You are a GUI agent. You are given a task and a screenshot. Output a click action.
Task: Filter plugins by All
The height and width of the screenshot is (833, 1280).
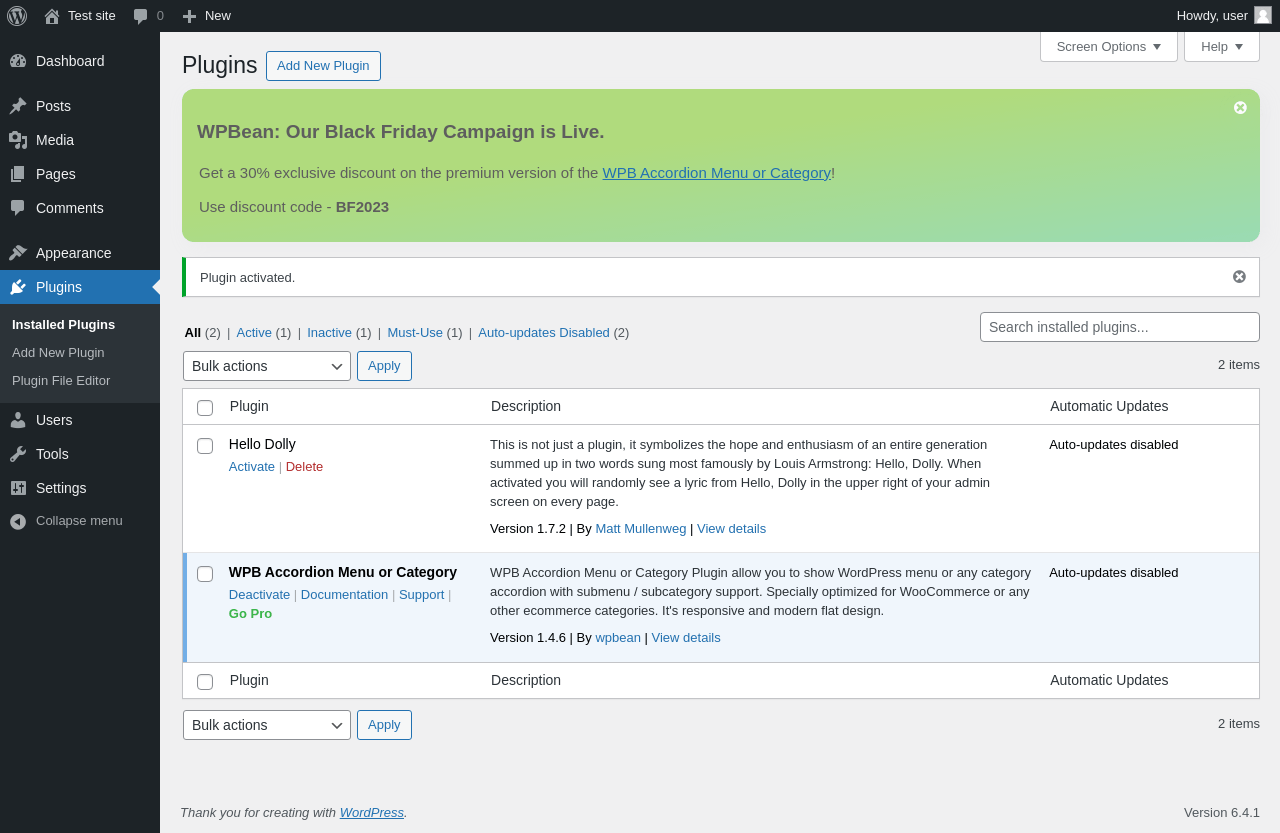point(193,333)
